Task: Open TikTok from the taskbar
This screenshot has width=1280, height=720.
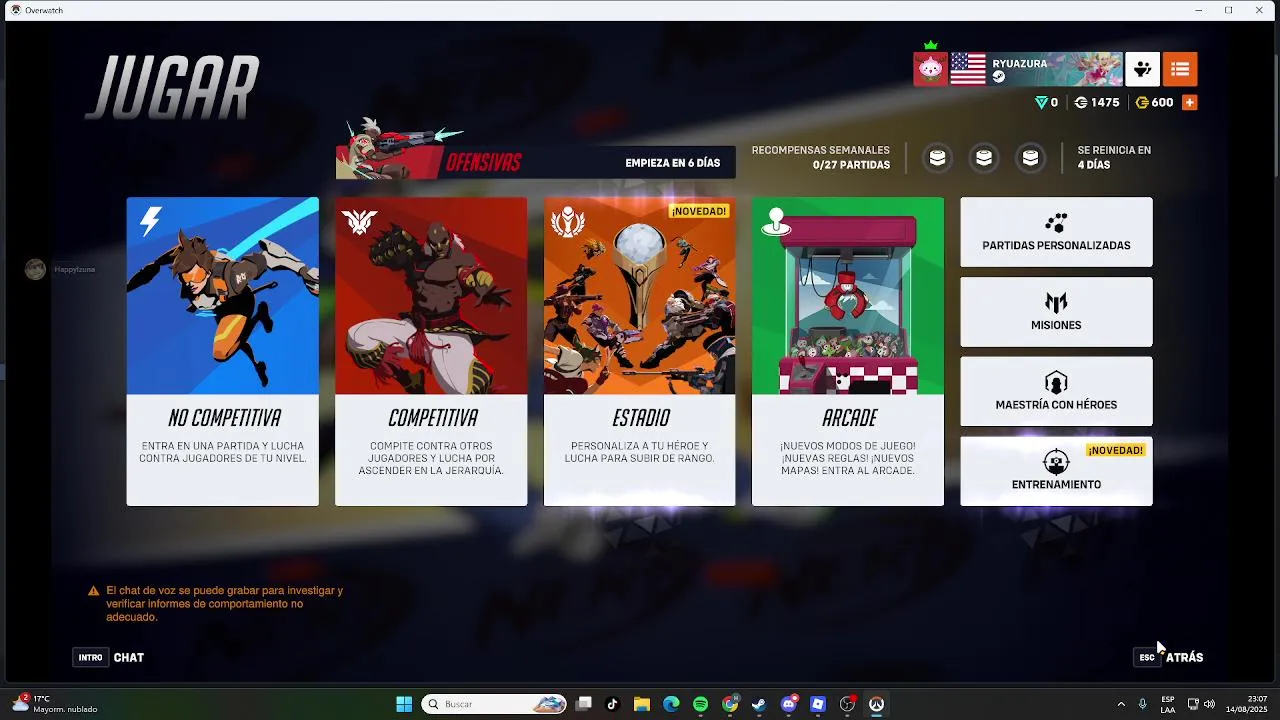Action: 613,704
